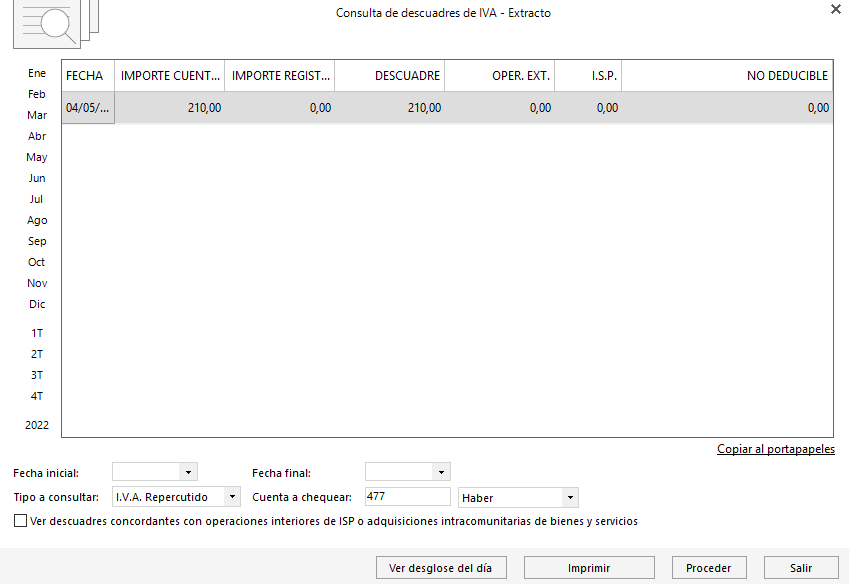Select the Jun month filter

(37, 178)
